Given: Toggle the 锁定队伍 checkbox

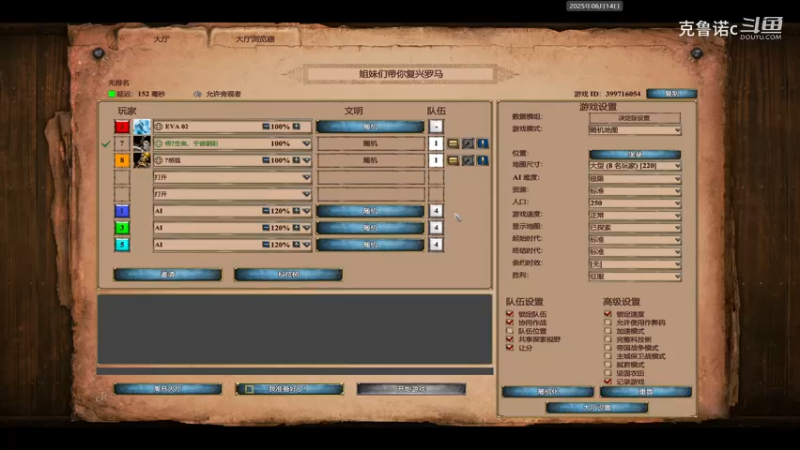Looking at the screenshot, I should [510, 314].
